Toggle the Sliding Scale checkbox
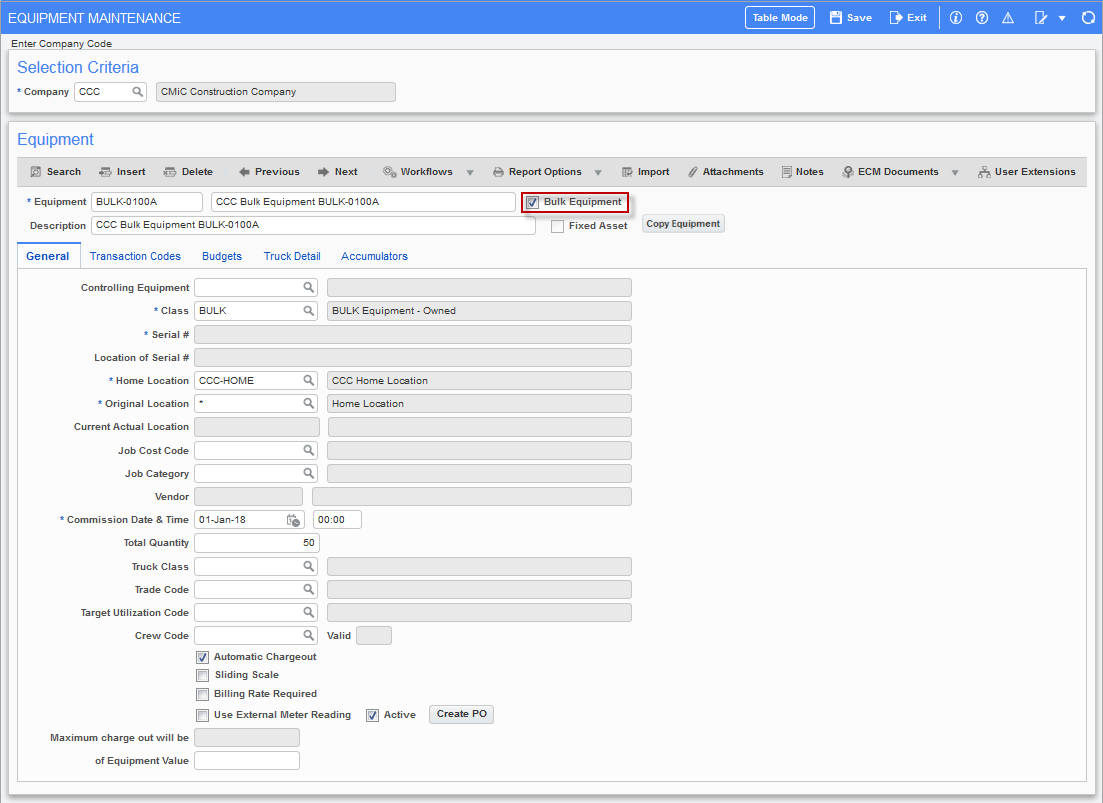Image resolution: width=1103 pixels, height=803 pixels. point(203,675)
